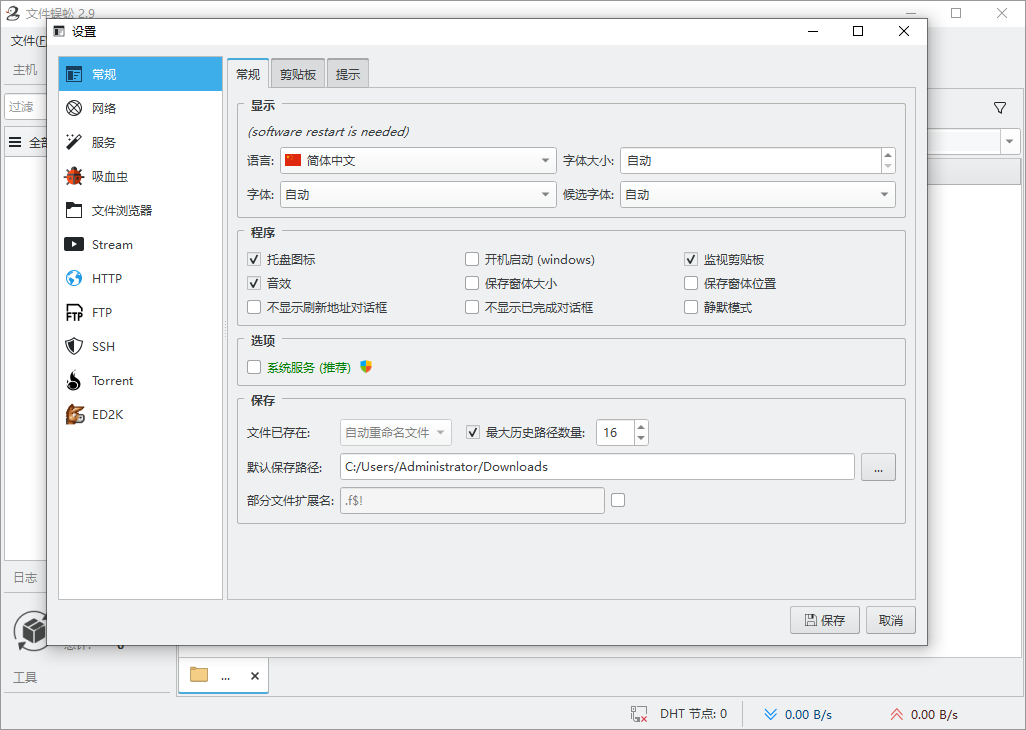Image resolution: width=1026 pixels, height=730 pixels.
Task: Switch to the 剪贴板 tab
Action: pos(298,74)
